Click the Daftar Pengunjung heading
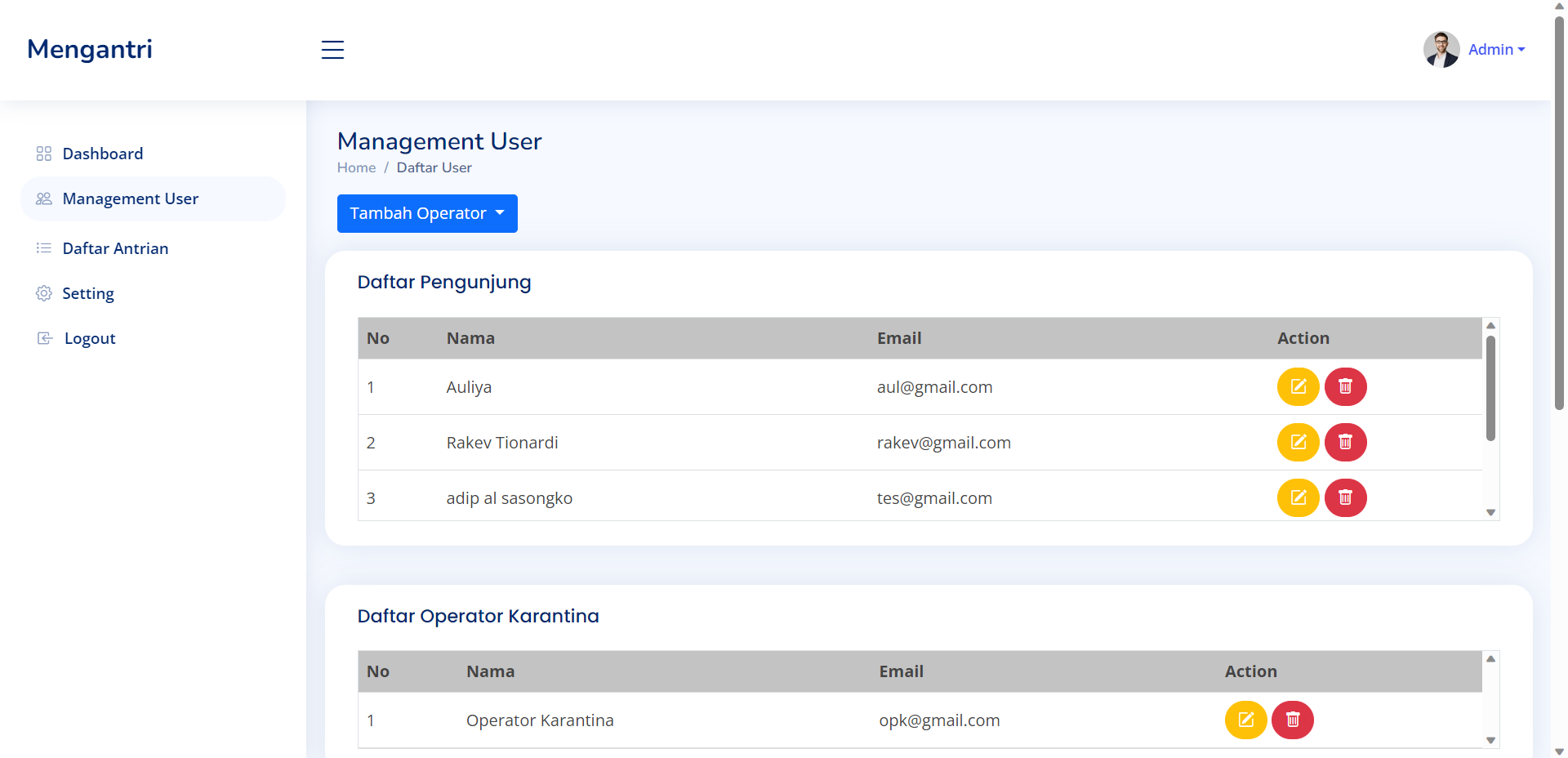The width and height of the screenshot is (1568, 758). [444, 282]
